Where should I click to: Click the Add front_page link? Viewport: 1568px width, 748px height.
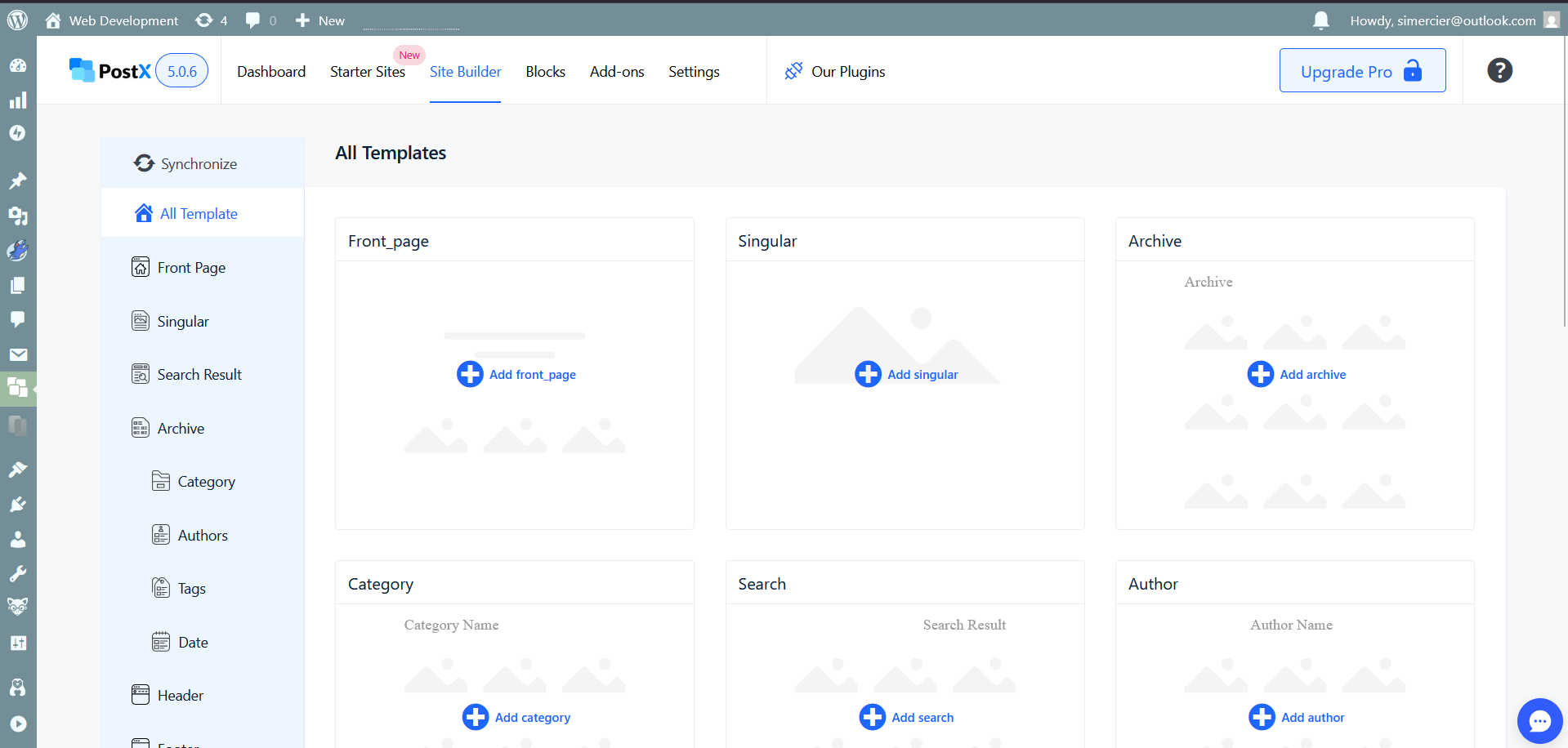532,375
